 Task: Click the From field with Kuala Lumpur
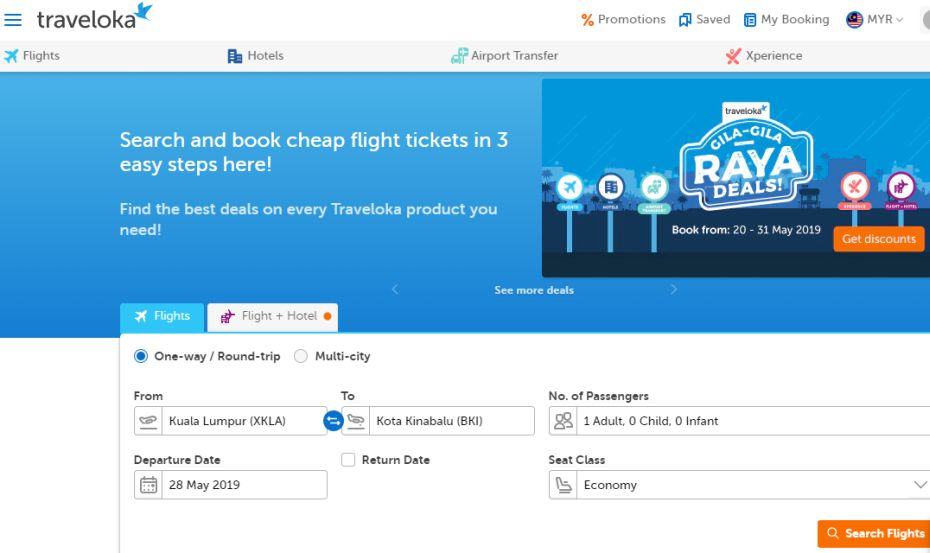[x=235, y=421]
